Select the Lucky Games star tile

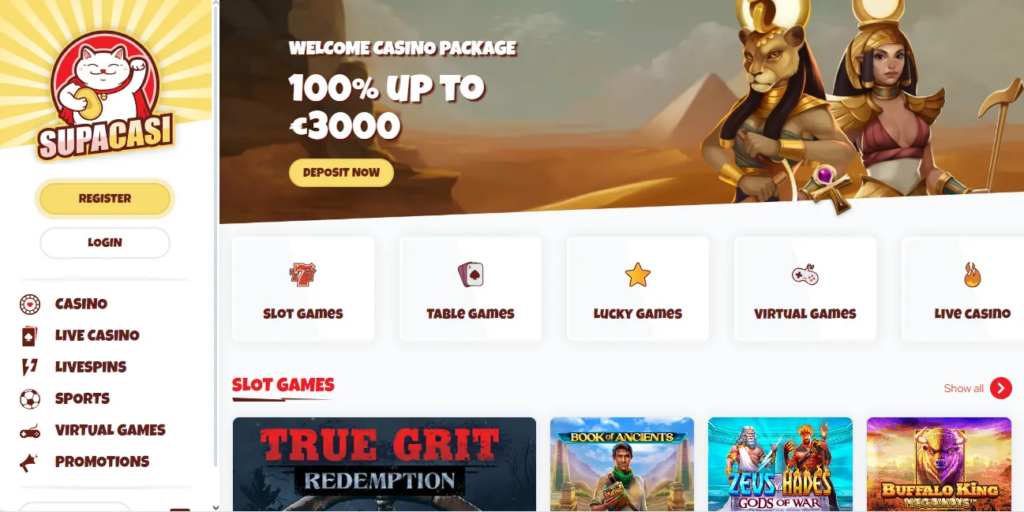[637, 289]
